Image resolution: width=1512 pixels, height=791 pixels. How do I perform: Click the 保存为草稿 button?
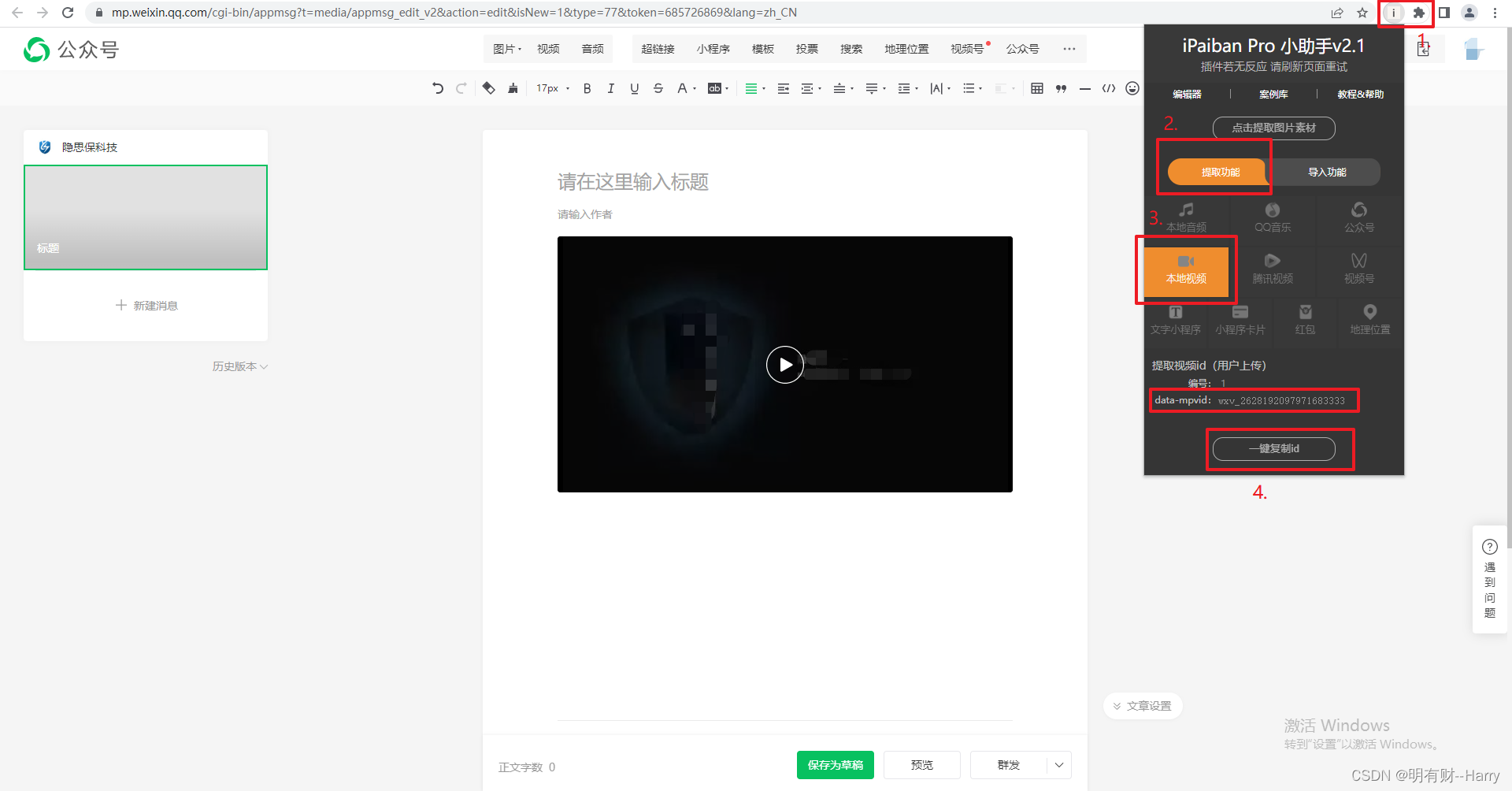(x=836, y=765)
